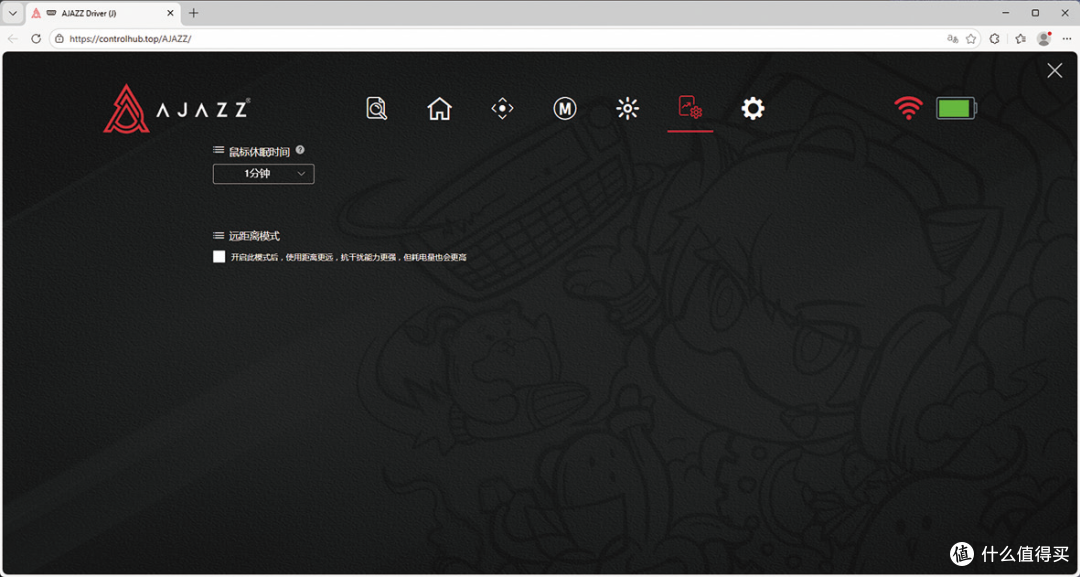Refresh the browser page
1080x577 pixels.
(36, 39)
